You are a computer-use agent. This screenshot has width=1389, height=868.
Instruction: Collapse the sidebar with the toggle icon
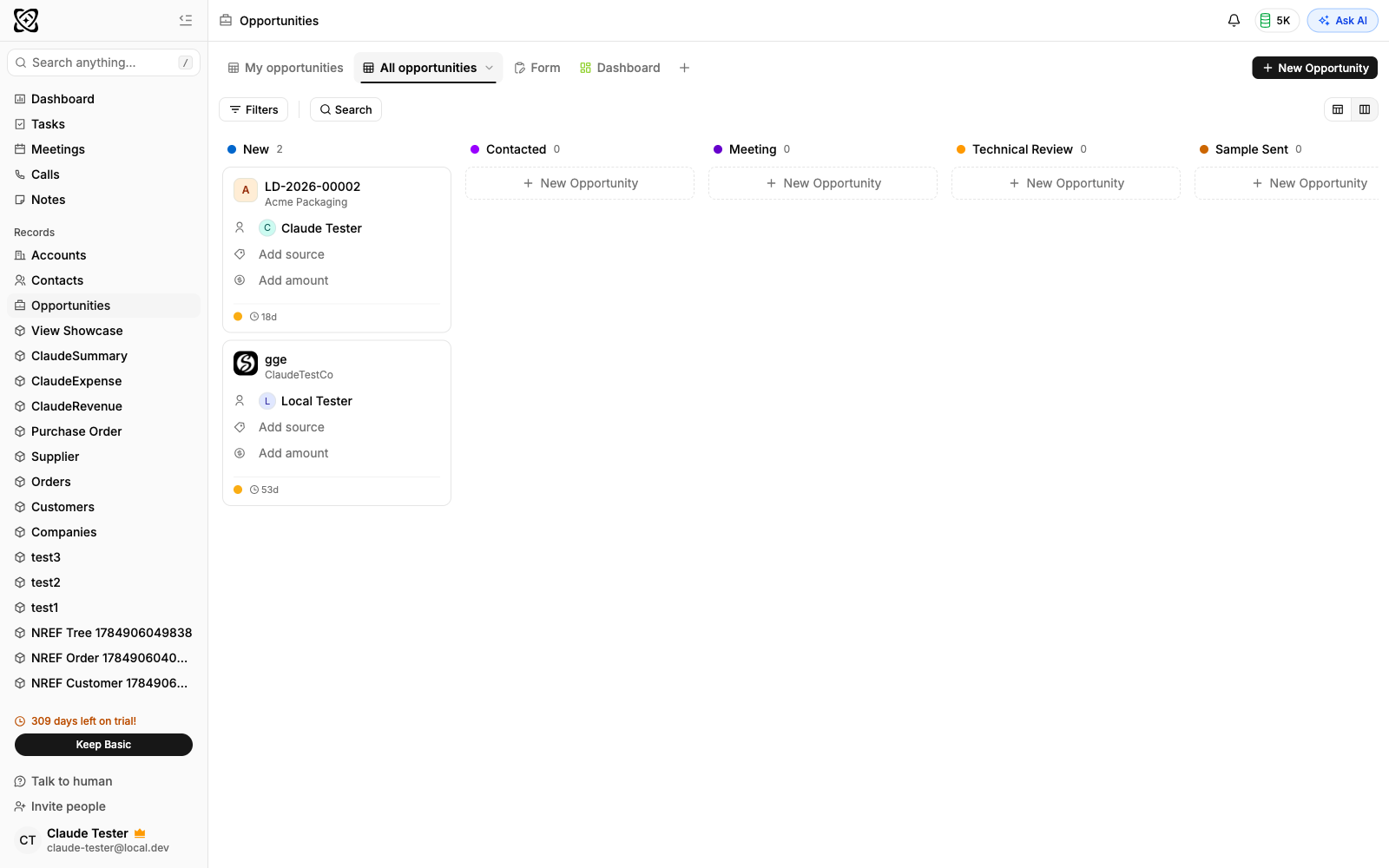pos(186,20)
